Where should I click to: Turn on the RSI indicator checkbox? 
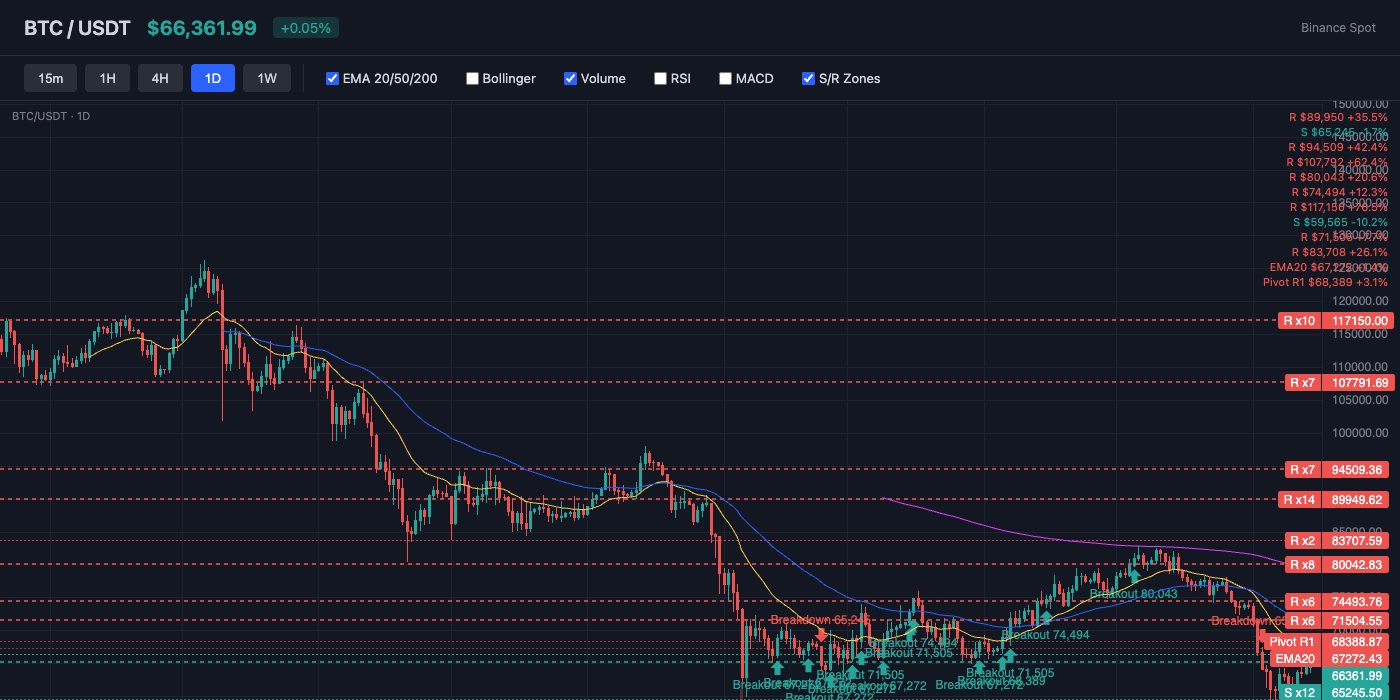[660, 78]
